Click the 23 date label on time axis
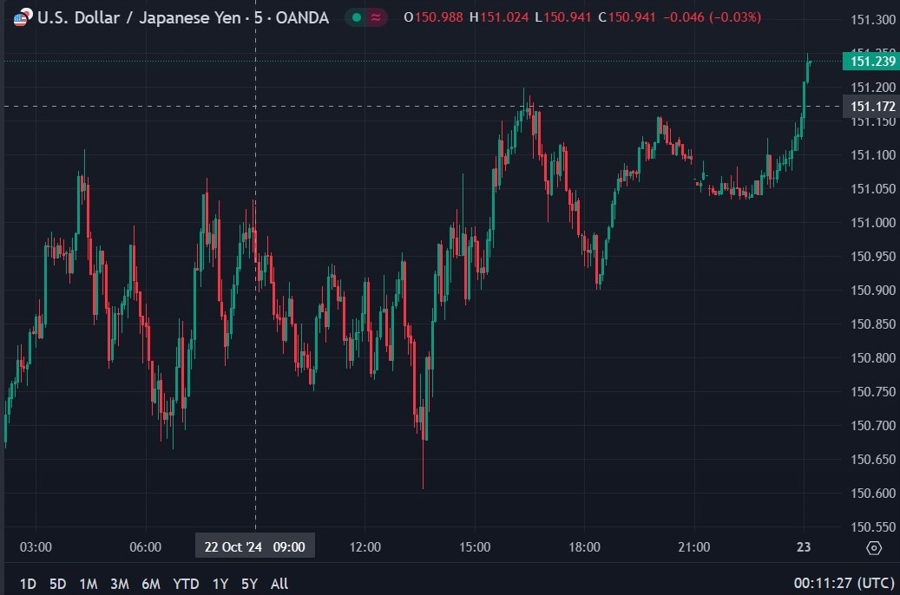Viewport: 900px width, 595px height. [x=805, y=547]
